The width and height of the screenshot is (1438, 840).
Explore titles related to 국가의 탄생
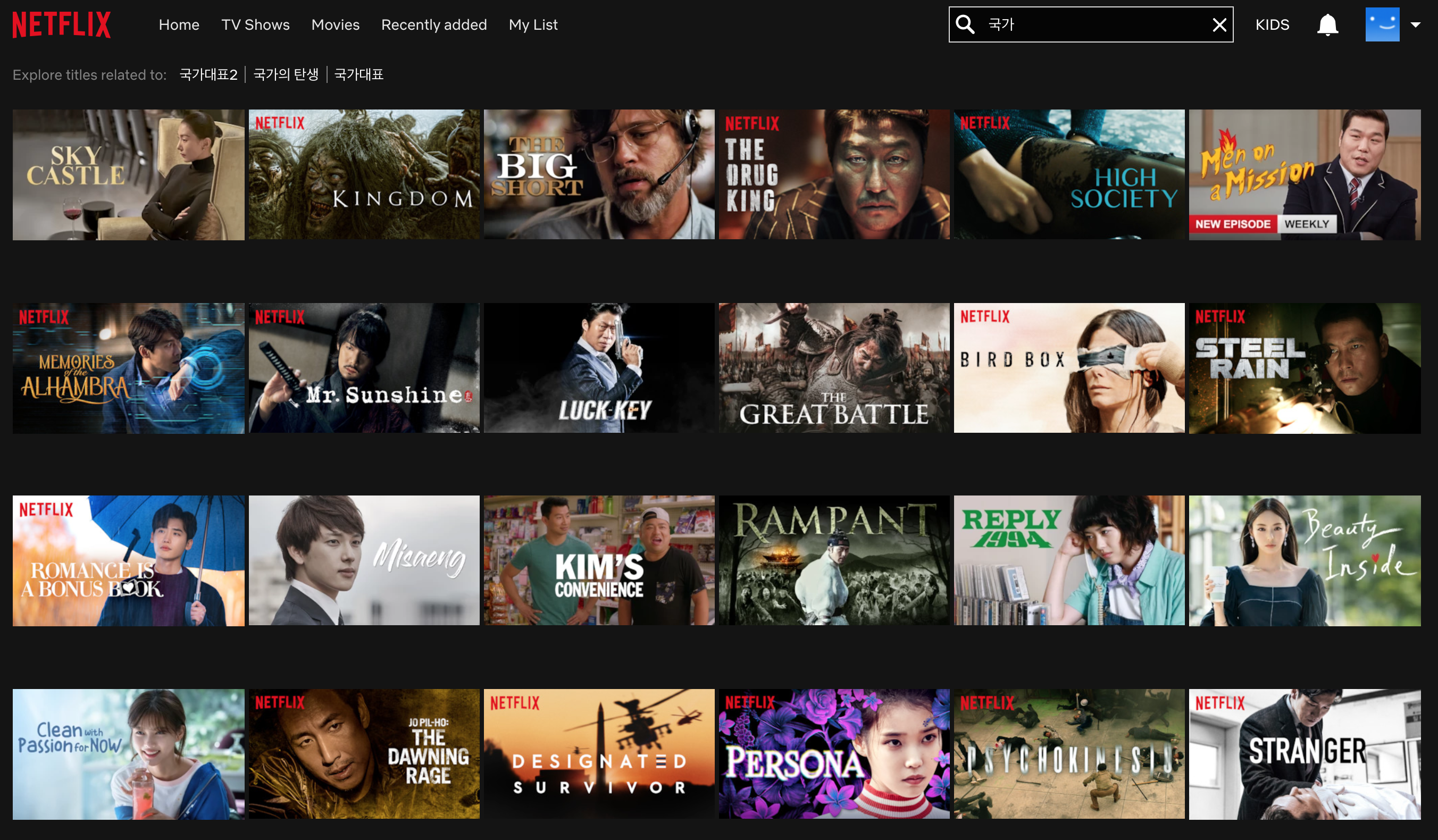[286, 75]
